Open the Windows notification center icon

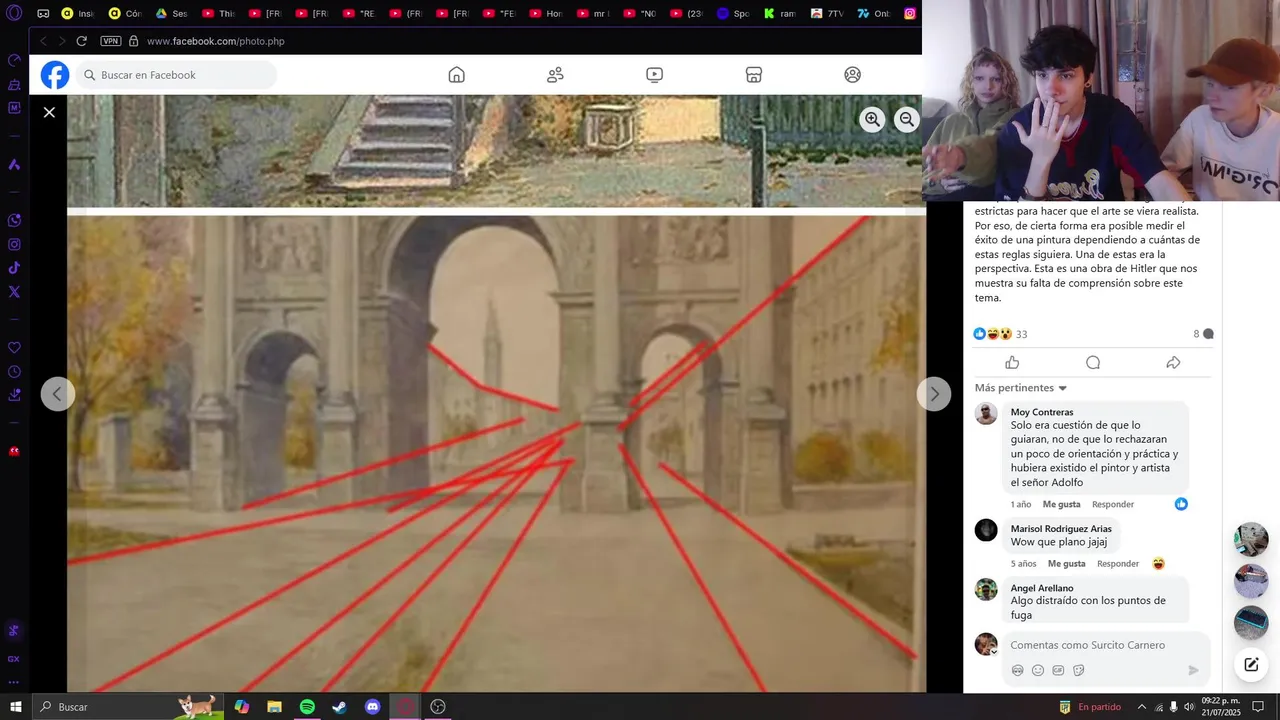pyautogui.click(x=1258, y=707)
